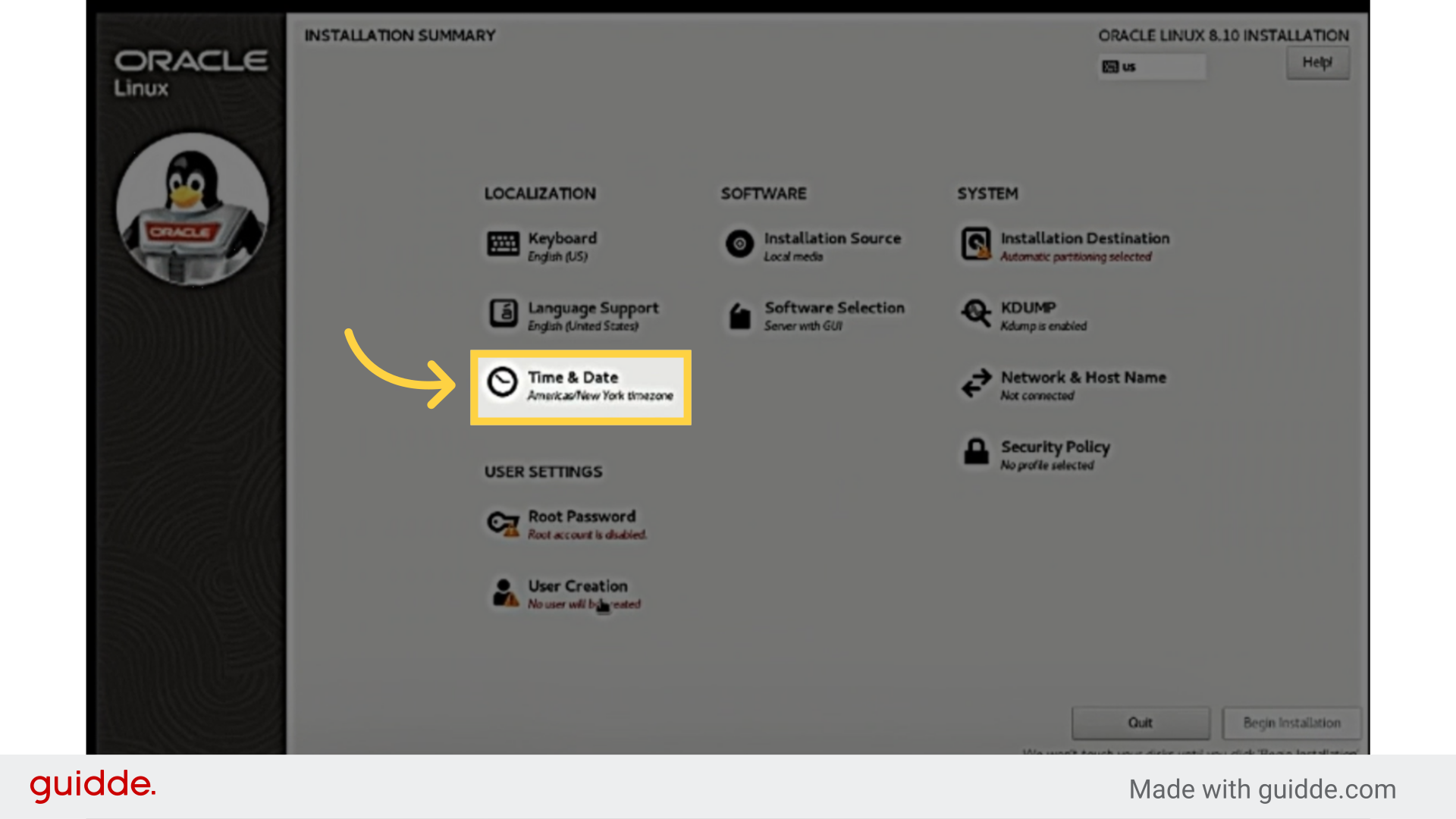Click Begin Installation

(1291, 723)
